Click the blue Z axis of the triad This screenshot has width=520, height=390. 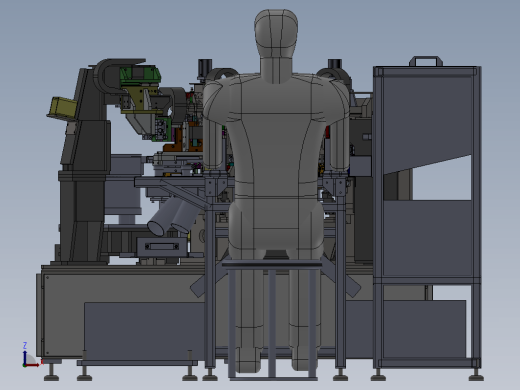25,354
